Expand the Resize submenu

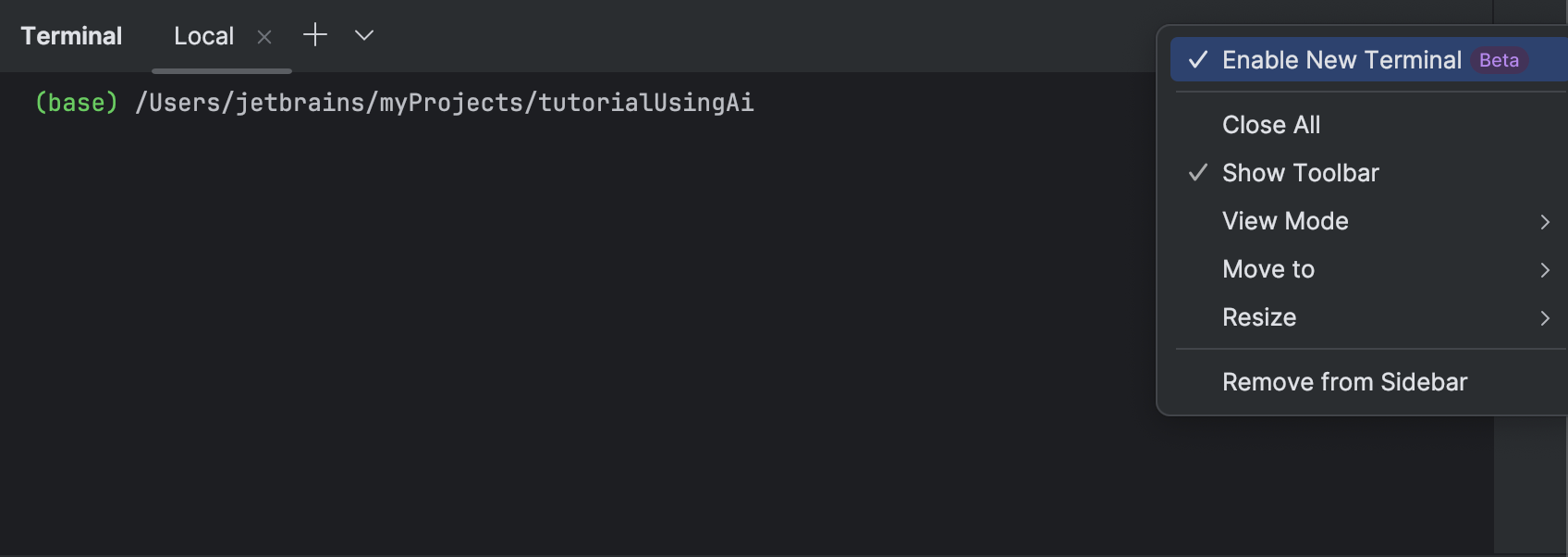click(x=1258, y=317)
